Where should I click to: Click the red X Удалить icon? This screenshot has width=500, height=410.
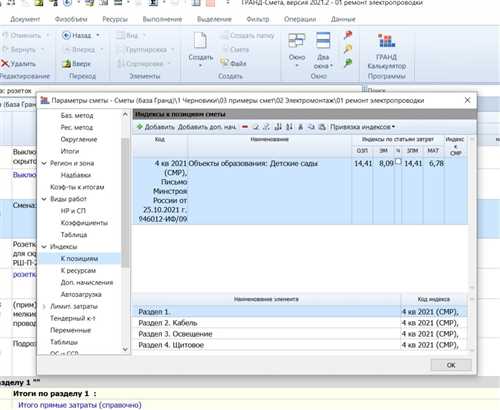(x=5, y=63)
